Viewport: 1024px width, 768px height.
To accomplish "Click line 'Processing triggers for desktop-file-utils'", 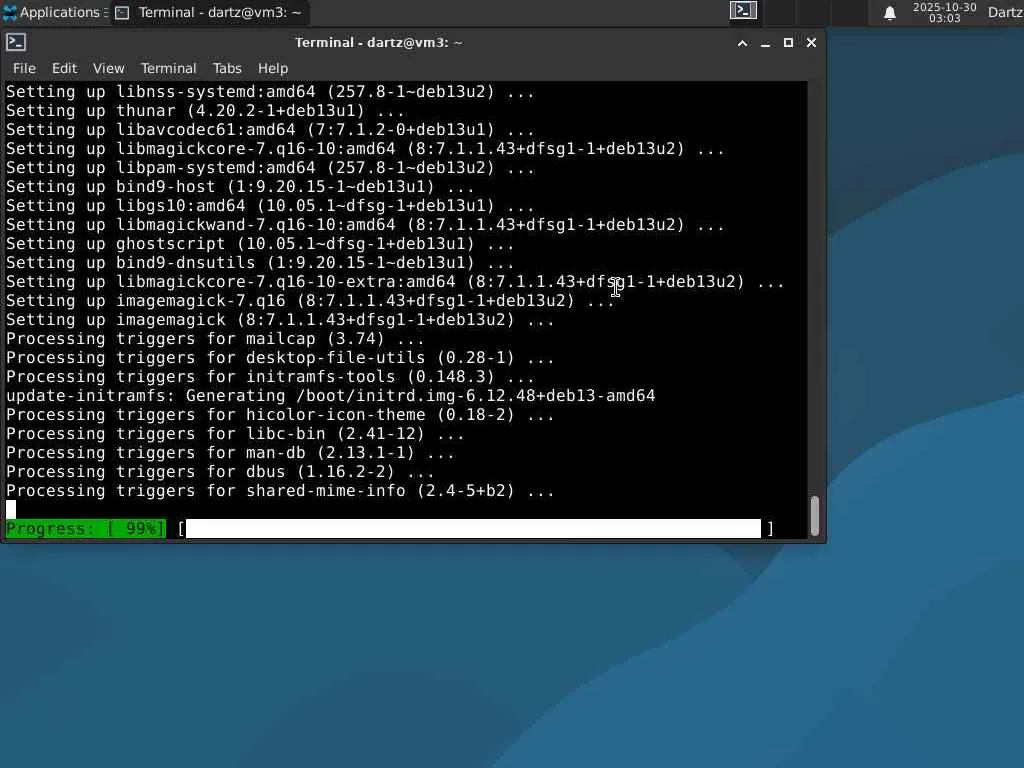I will [280, 358].
